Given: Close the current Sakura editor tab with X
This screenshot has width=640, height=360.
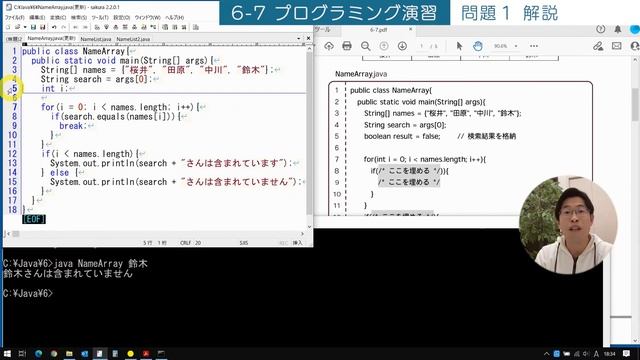Looking at the screenshot, I should 308,38.
